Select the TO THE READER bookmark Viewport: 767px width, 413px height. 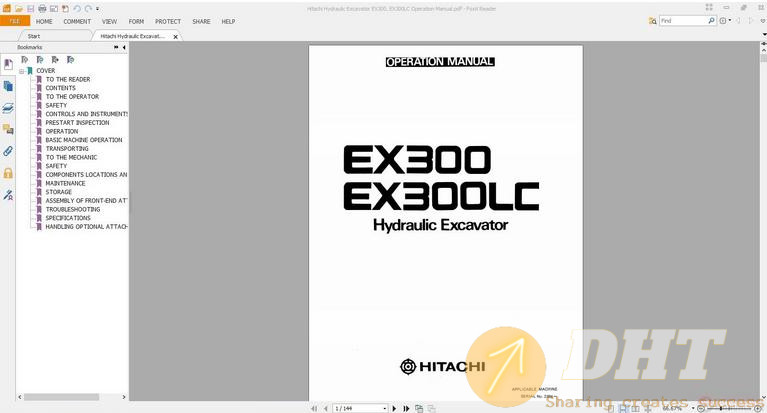[x=68, y=79]
